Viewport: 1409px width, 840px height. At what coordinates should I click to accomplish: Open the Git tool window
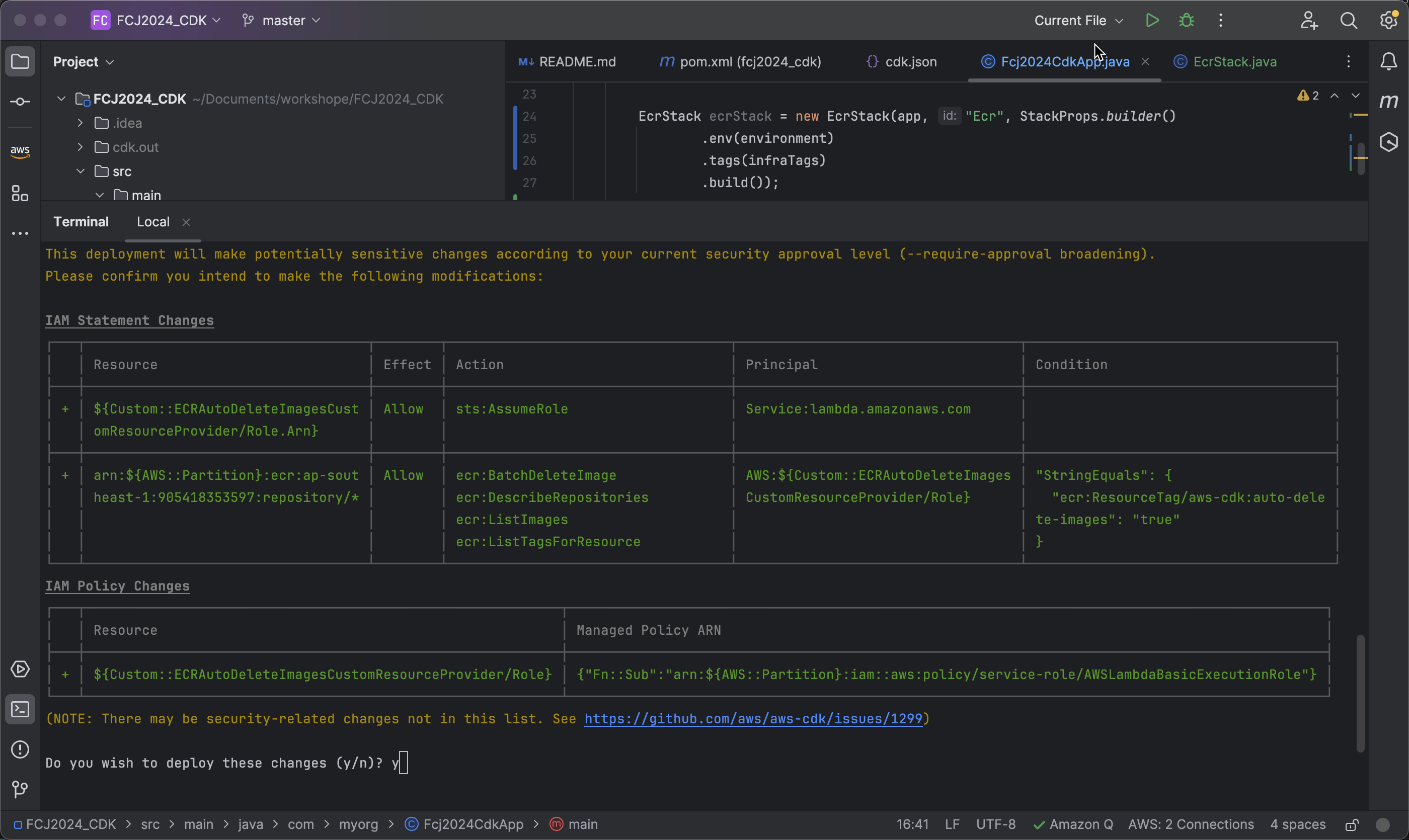[x=21, y=789]
